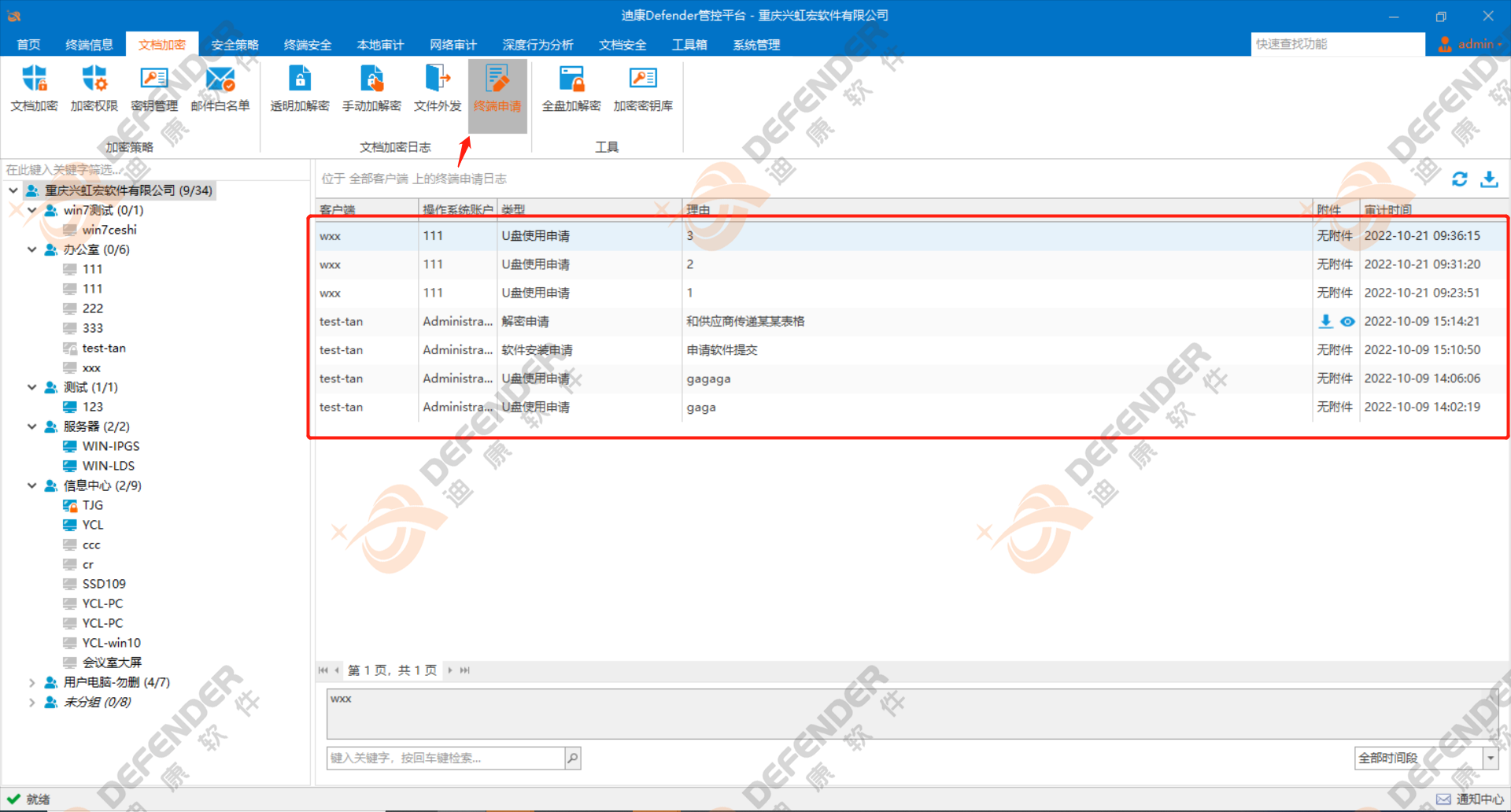Image resolution: width=1511 pixels, height=812 pixels.
Task: Select the YCL computer node
Action: click(x=93, y=525)
